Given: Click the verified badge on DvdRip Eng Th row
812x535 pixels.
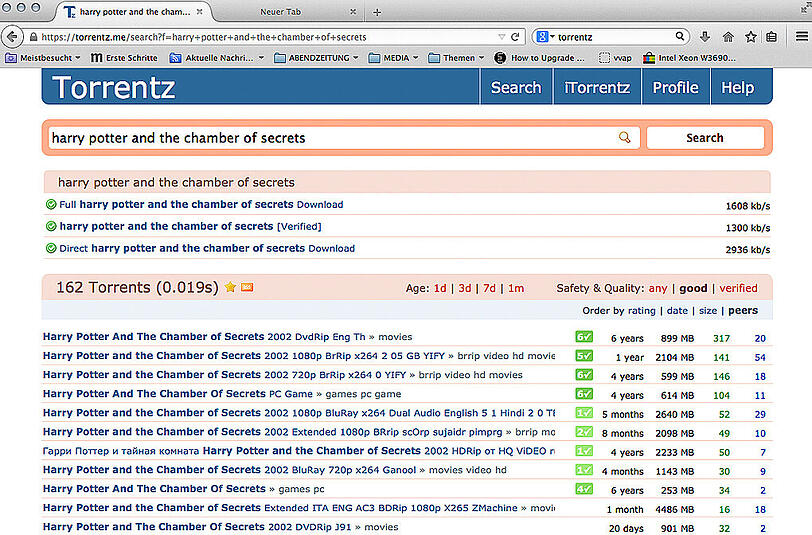Looking at the screenshot, I should pyautogui.click(x=584, y=337).
